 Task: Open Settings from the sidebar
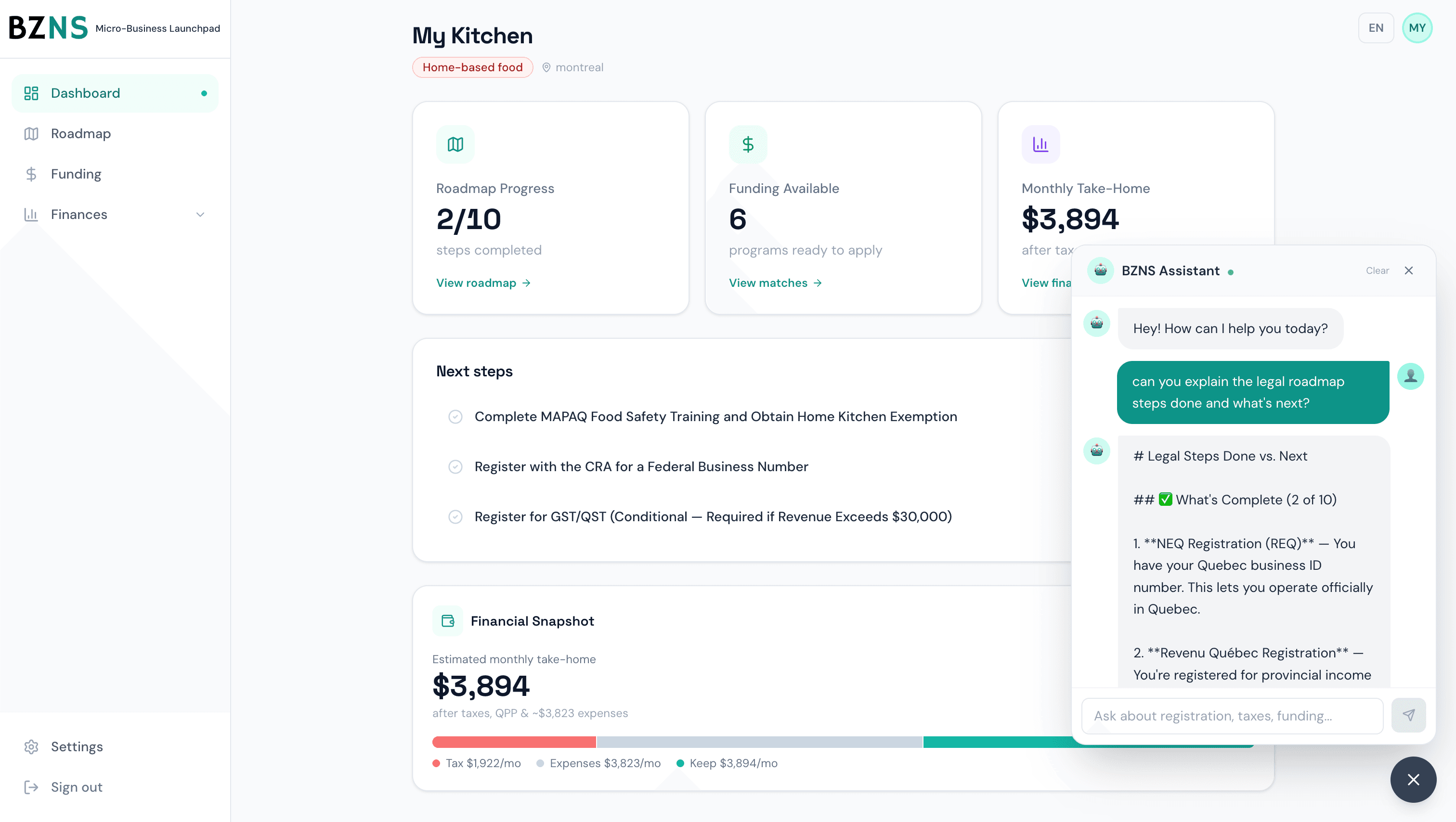77,746
